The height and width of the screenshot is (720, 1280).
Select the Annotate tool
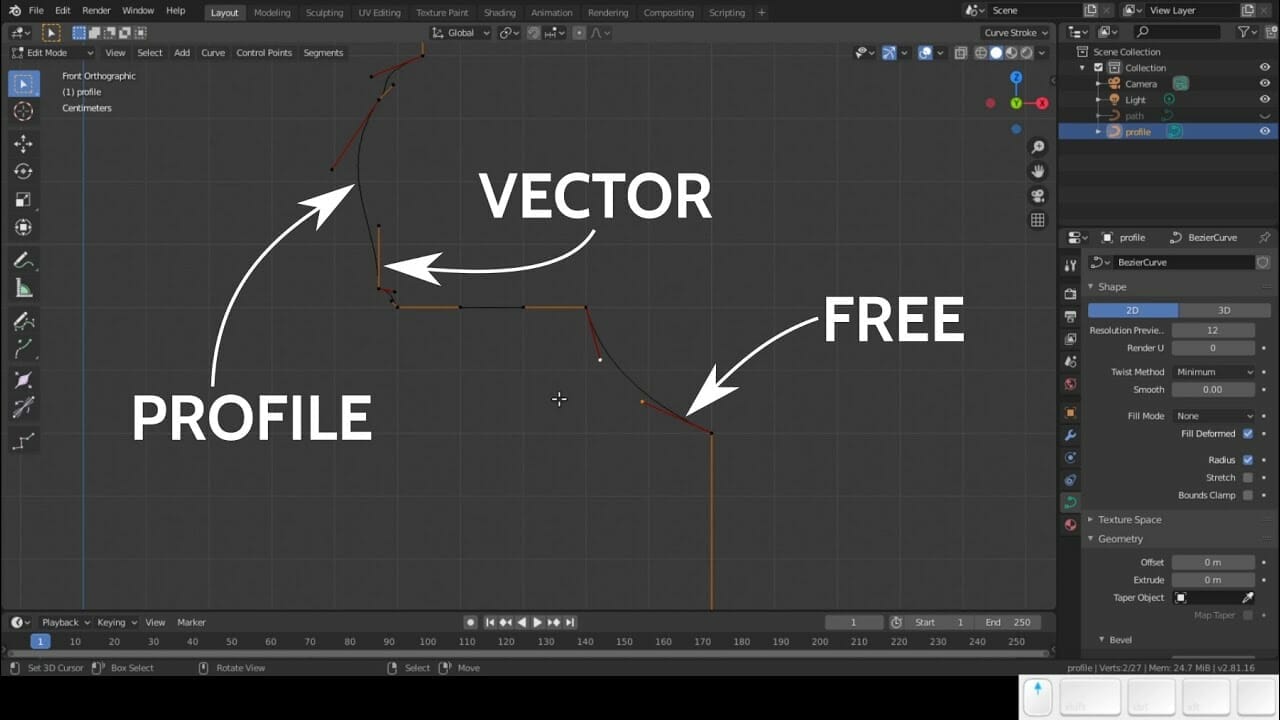click(24, 260)
